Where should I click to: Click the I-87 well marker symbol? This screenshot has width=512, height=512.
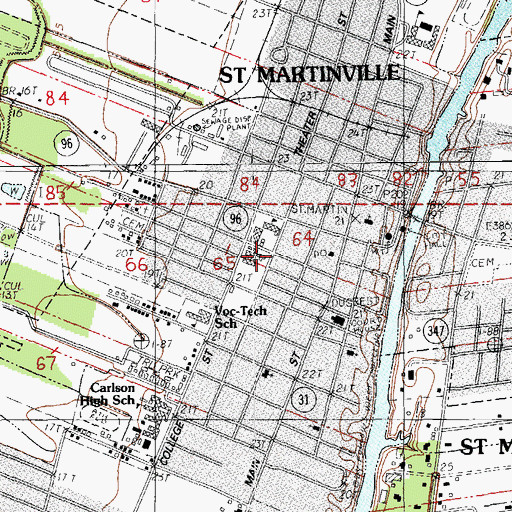point(141,342)
